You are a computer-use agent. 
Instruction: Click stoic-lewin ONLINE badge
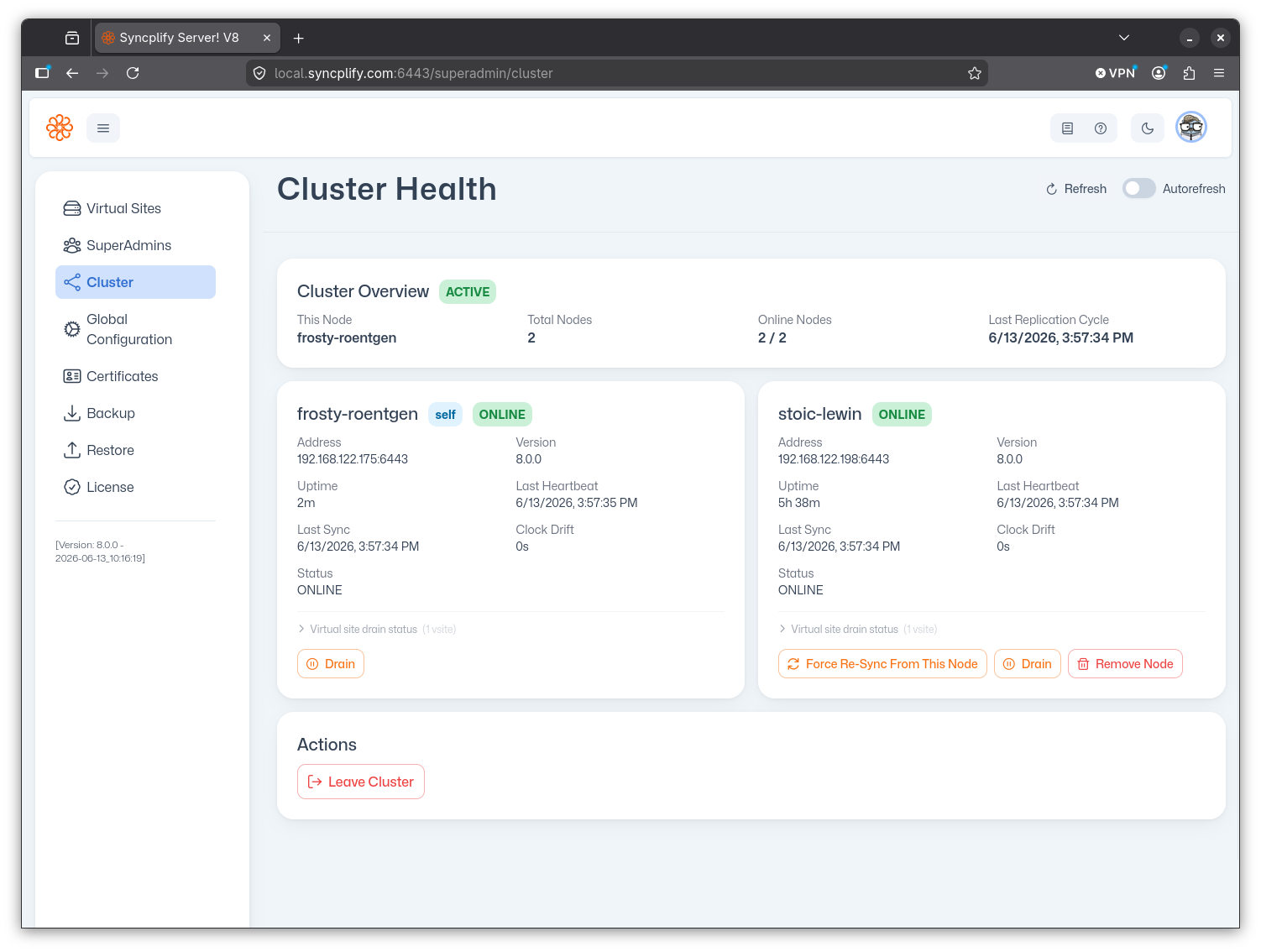tap(902, 415)
